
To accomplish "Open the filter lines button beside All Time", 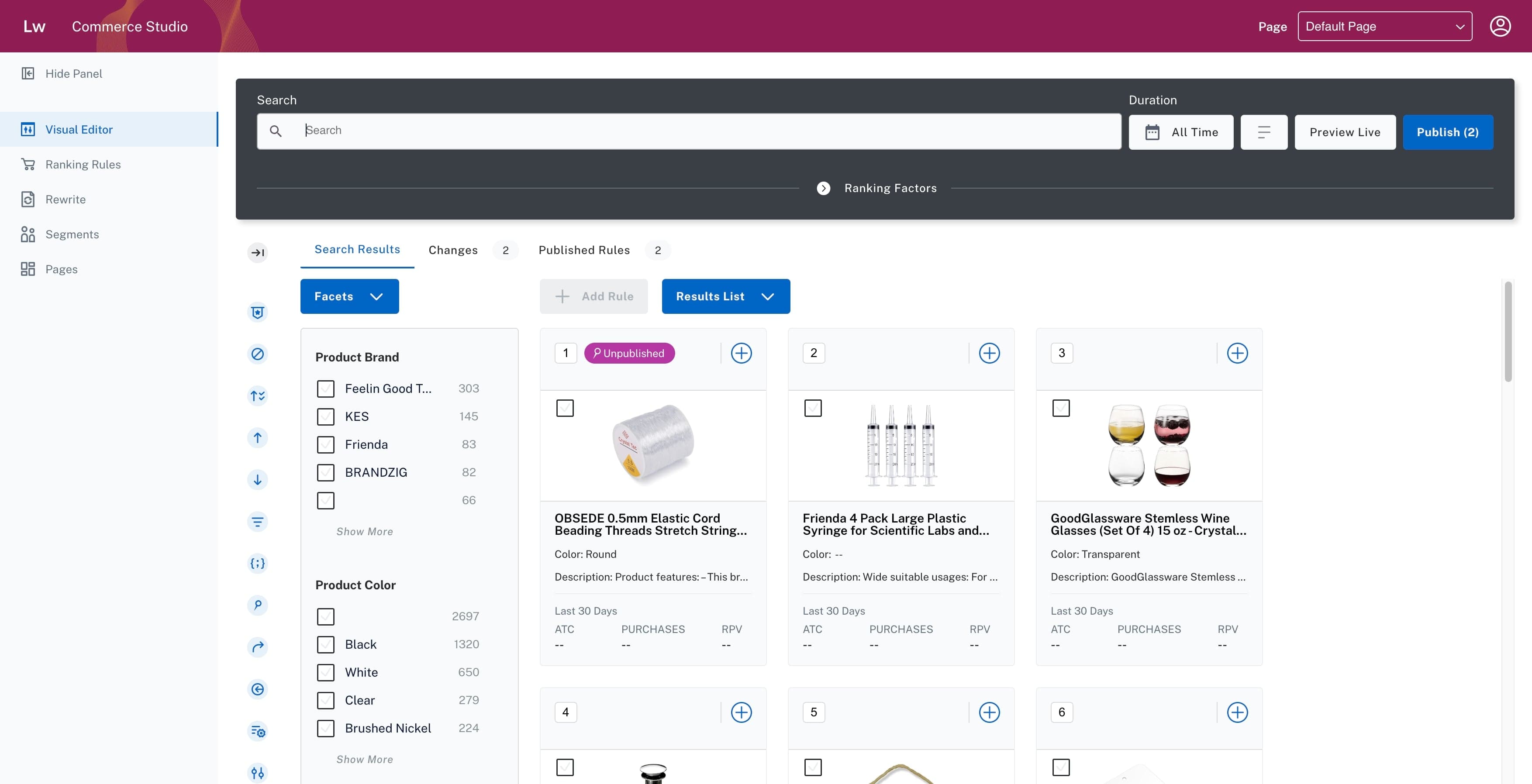I will (x=1264, y=132).
